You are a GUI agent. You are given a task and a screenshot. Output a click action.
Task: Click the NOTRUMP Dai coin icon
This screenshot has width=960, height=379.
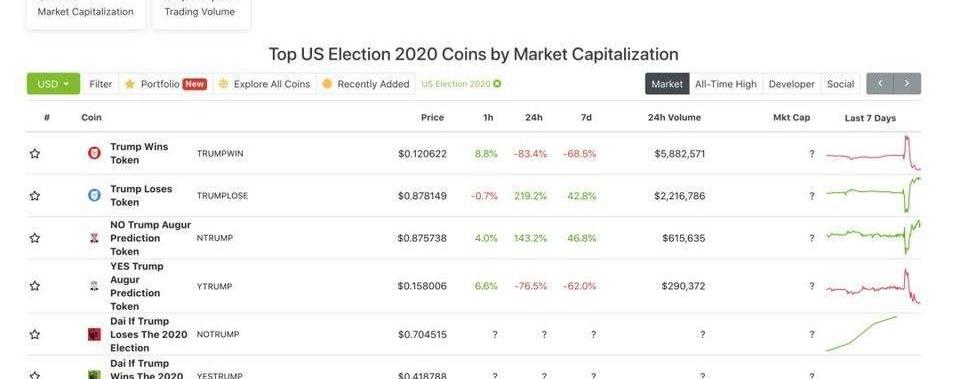point(94,334)
